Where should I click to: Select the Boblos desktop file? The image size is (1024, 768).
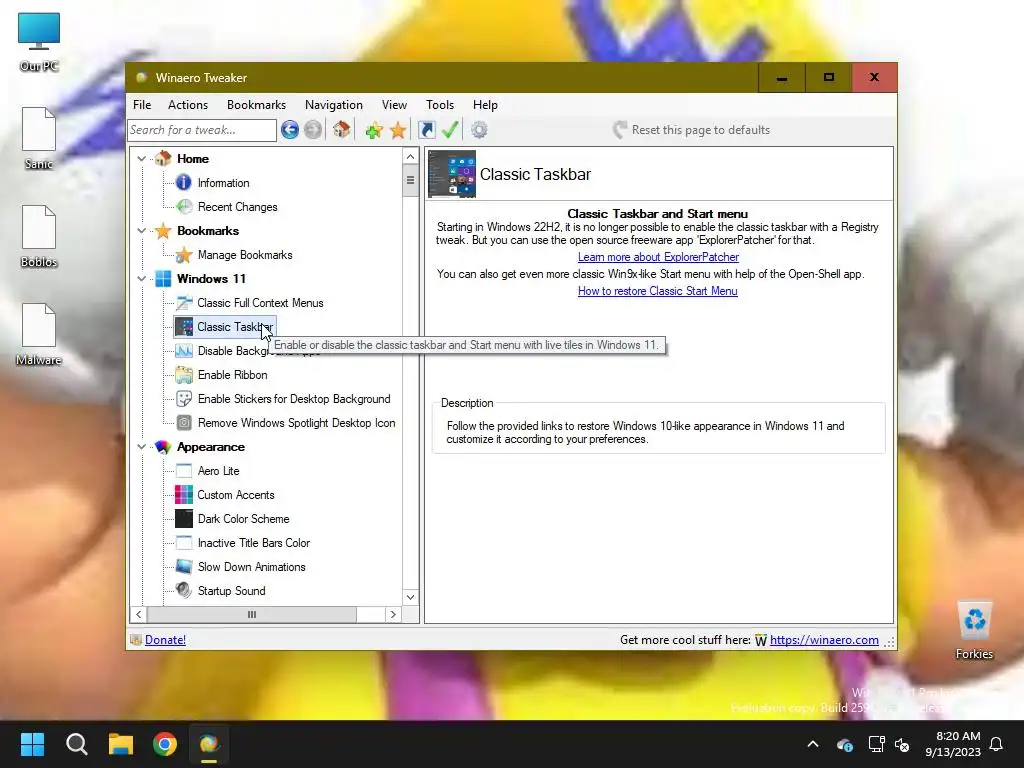coord(39,236)
